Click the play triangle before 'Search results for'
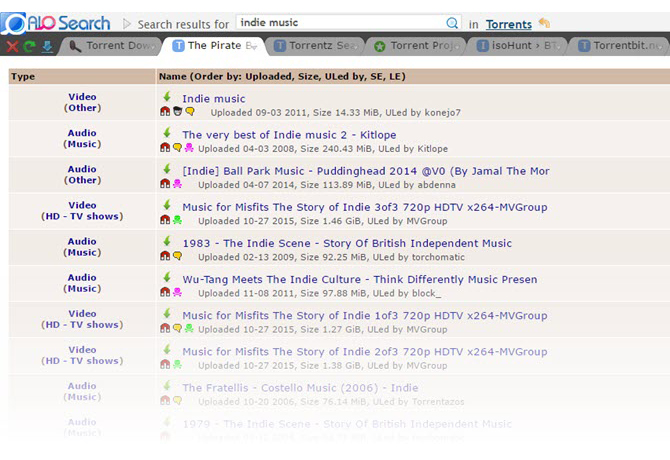Viewport: 670px width, 460px height. [126, 23]
